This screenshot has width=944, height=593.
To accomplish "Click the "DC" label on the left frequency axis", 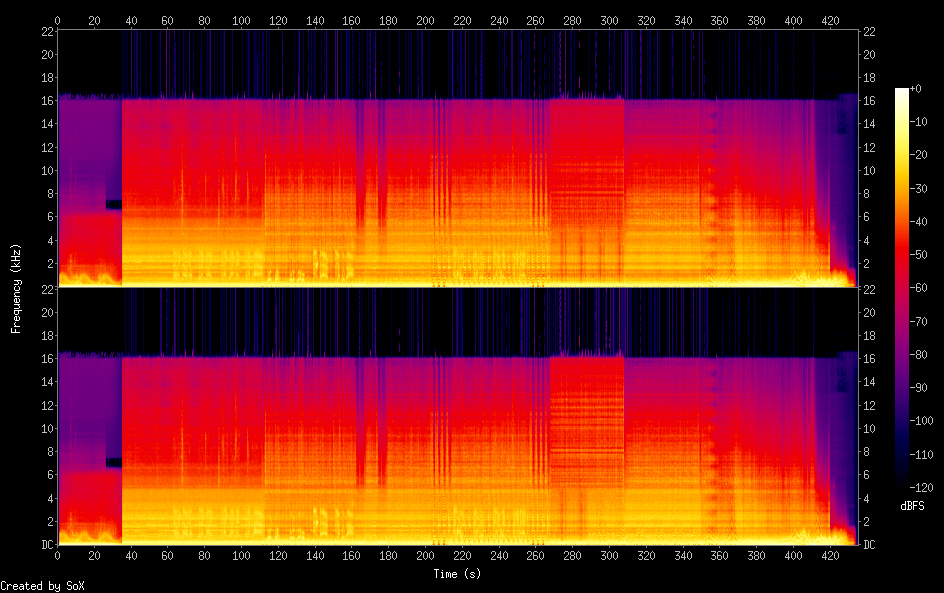I will 48,544.
